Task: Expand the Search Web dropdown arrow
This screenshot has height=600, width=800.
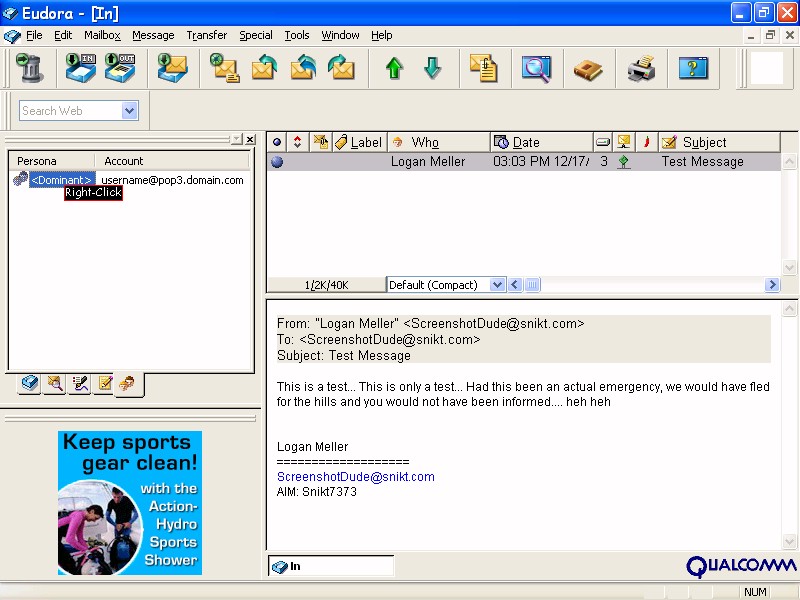Action: [x=130, y=110]
